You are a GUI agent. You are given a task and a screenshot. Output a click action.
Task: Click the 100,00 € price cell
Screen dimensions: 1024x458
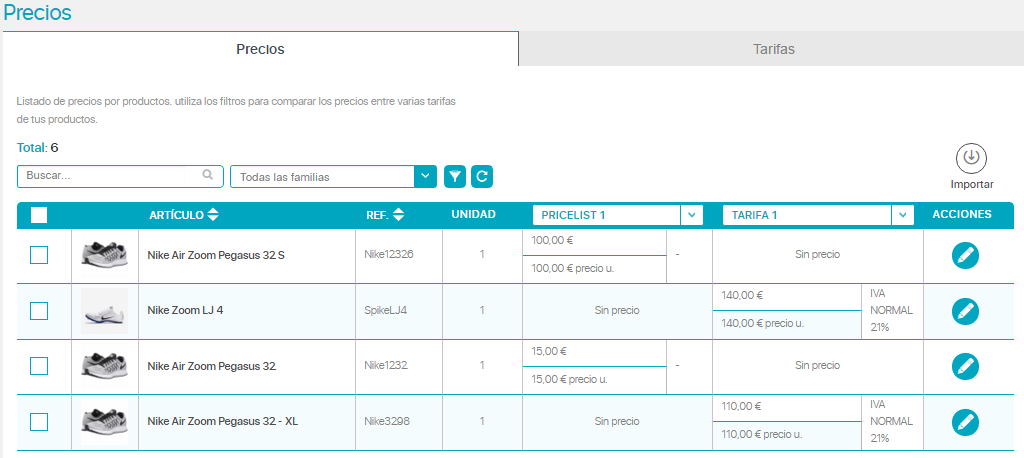pos(594,242)
